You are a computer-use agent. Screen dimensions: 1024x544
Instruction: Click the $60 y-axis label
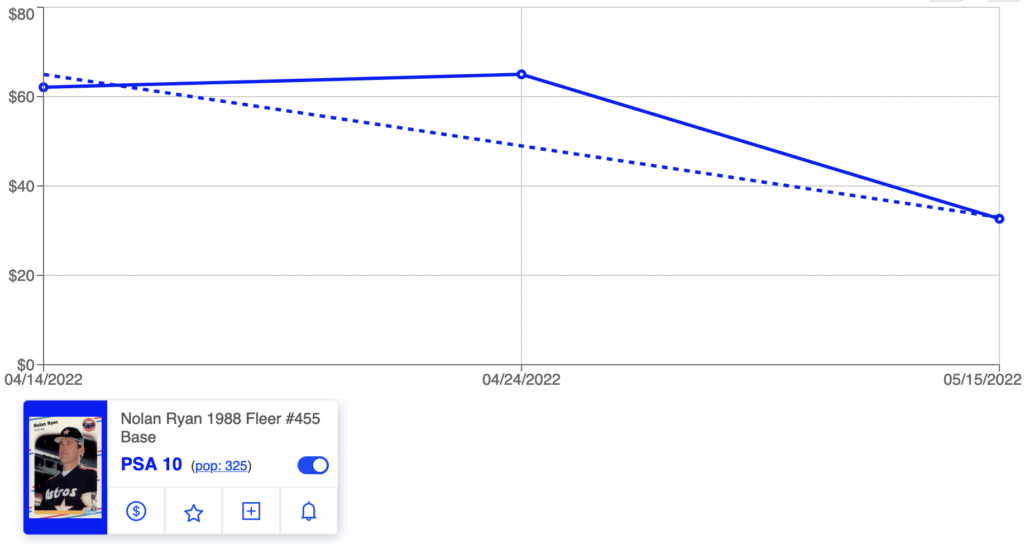(21, 99)
